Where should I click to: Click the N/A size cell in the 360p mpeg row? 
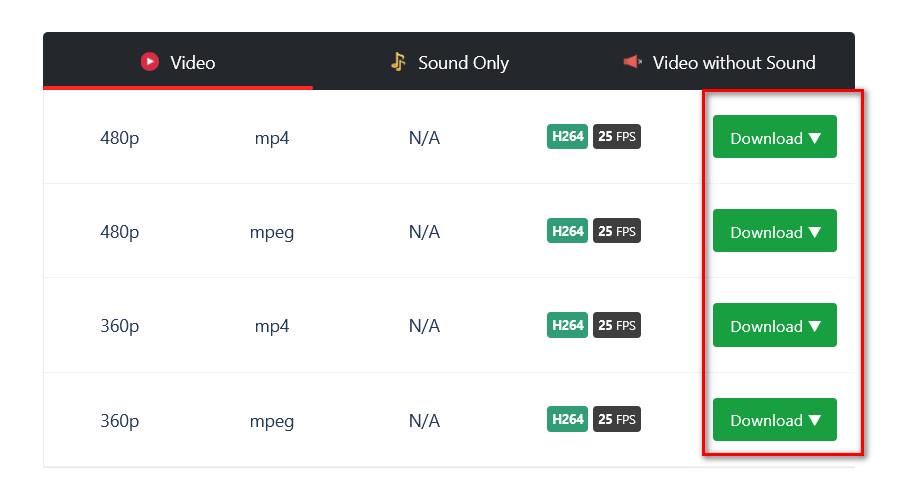[x=424, y=421]
